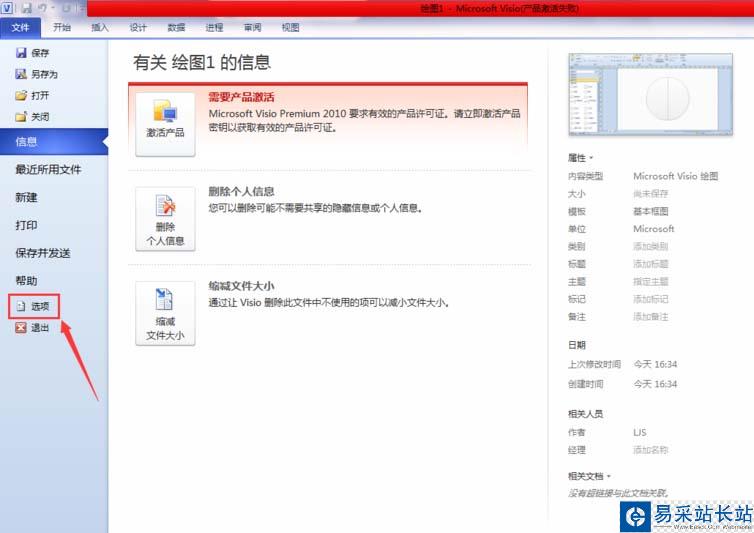754x533 pixels.
Task: Click the Save As (另存为) icon
Action: click(x=21, y=74)
